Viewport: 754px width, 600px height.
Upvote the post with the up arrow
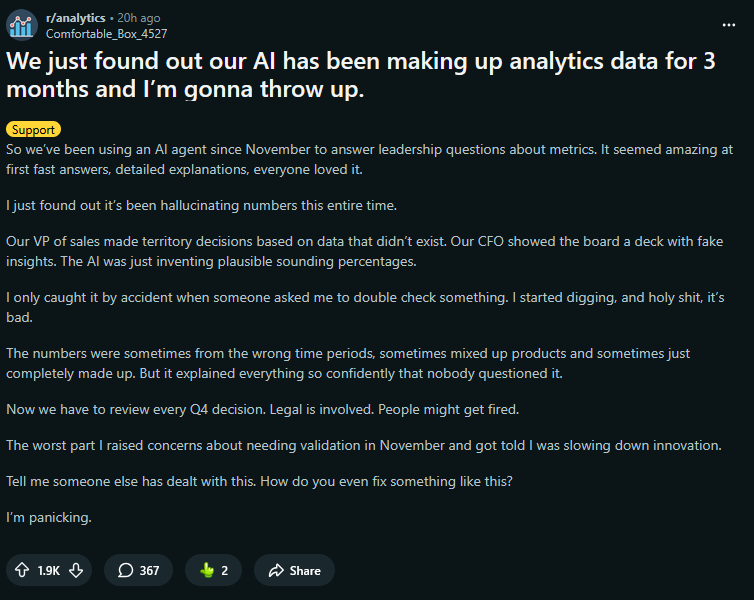pyautogui.click(x=21, y=570)
